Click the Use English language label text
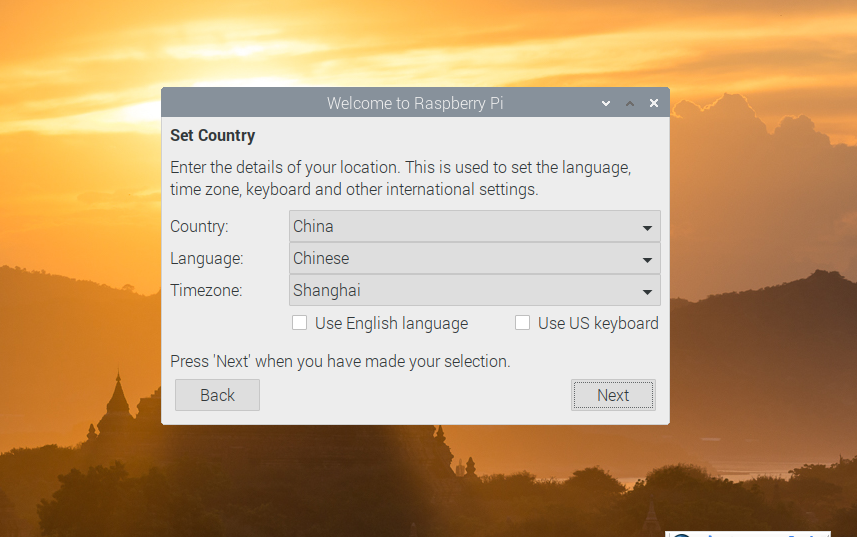Image resolution: width=857 pixels, height=537 pixels. tap(391, 323)
